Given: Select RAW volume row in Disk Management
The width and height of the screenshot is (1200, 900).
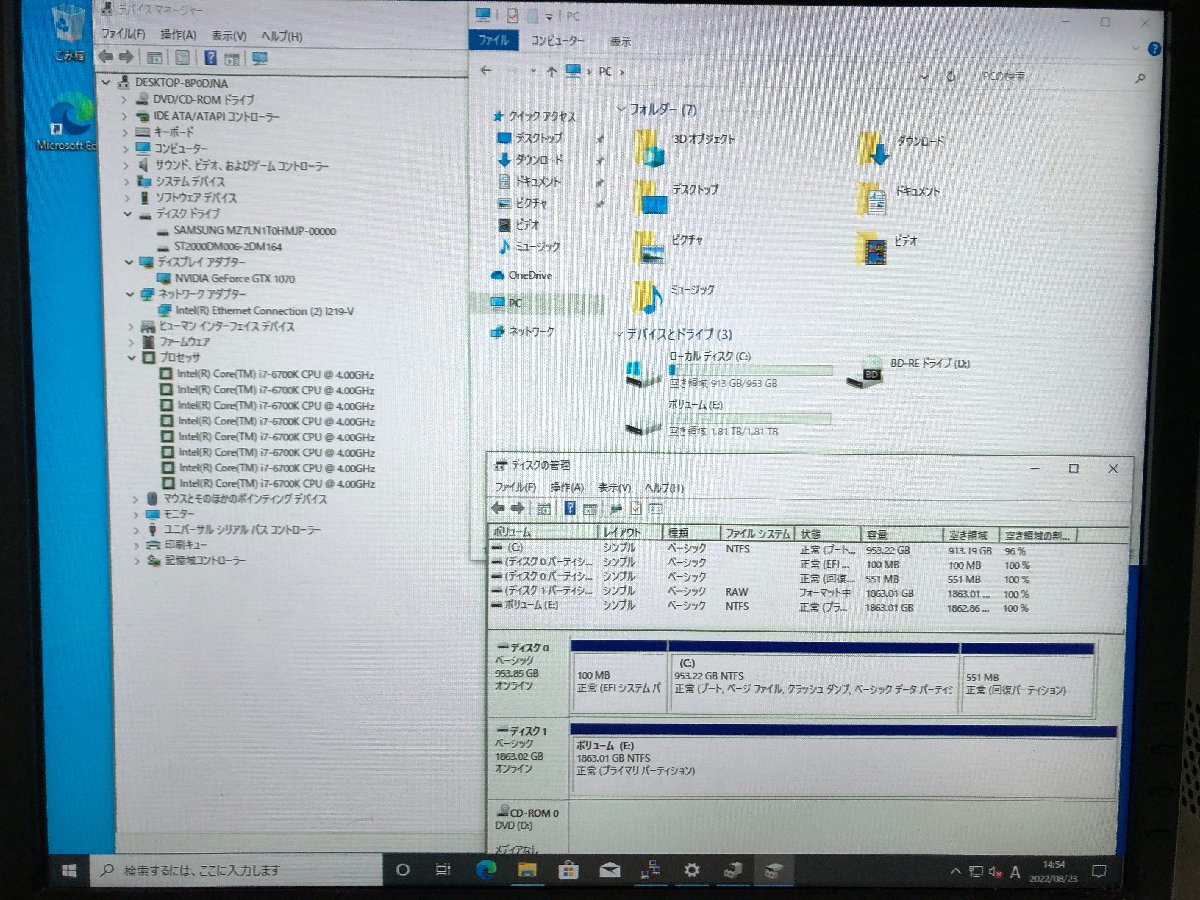Looking at the screenshot, I should point(805,593).
